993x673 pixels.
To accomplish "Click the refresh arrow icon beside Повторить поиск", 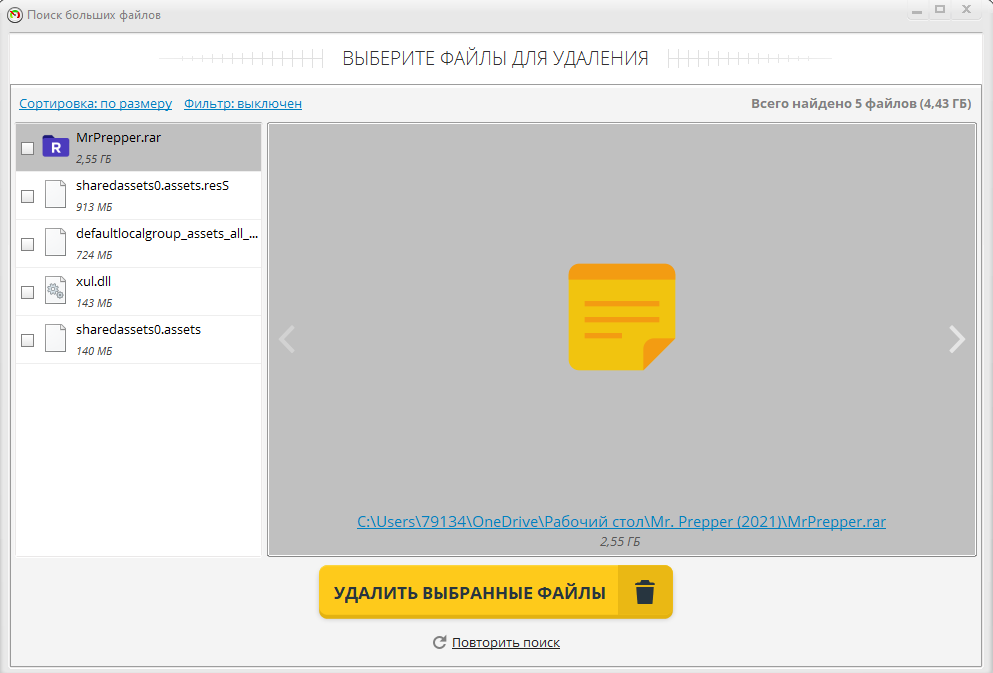I will tap(440, 643).
